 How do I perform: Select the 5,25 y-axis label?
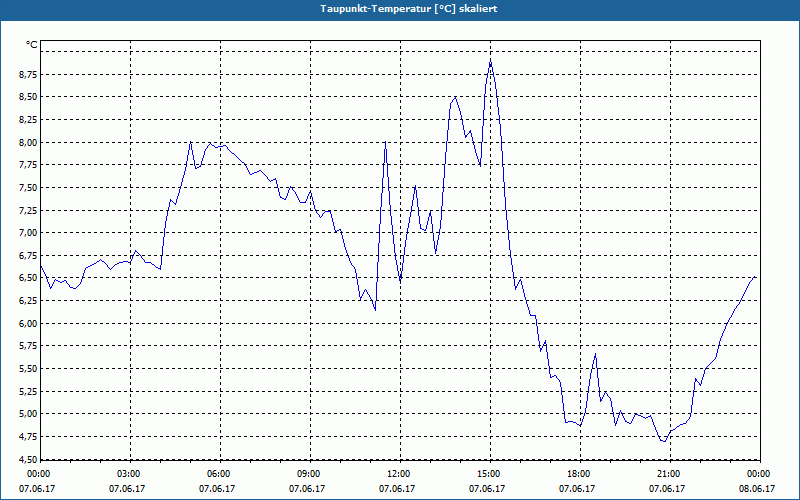click(x=27, y=391)
